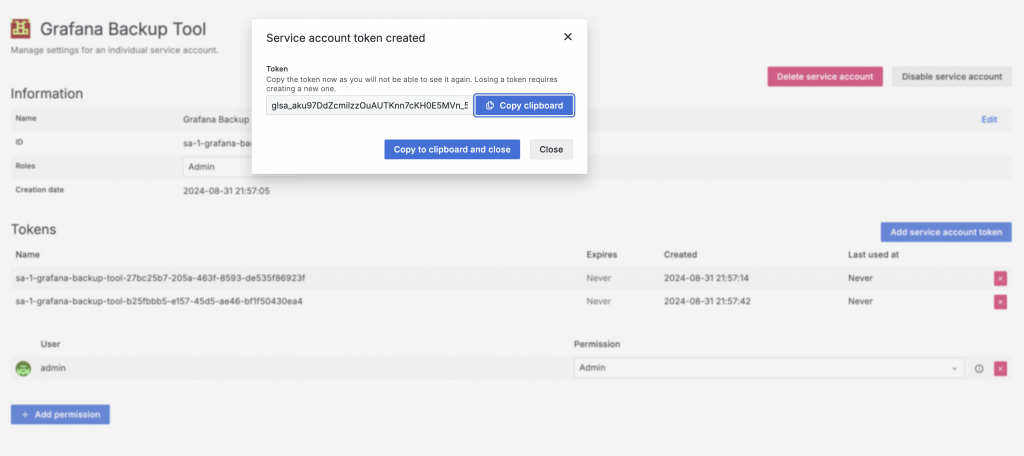This screenshot has width=1024, height=456.
Task: Close the token dialog with X
Action: (568, 37)
